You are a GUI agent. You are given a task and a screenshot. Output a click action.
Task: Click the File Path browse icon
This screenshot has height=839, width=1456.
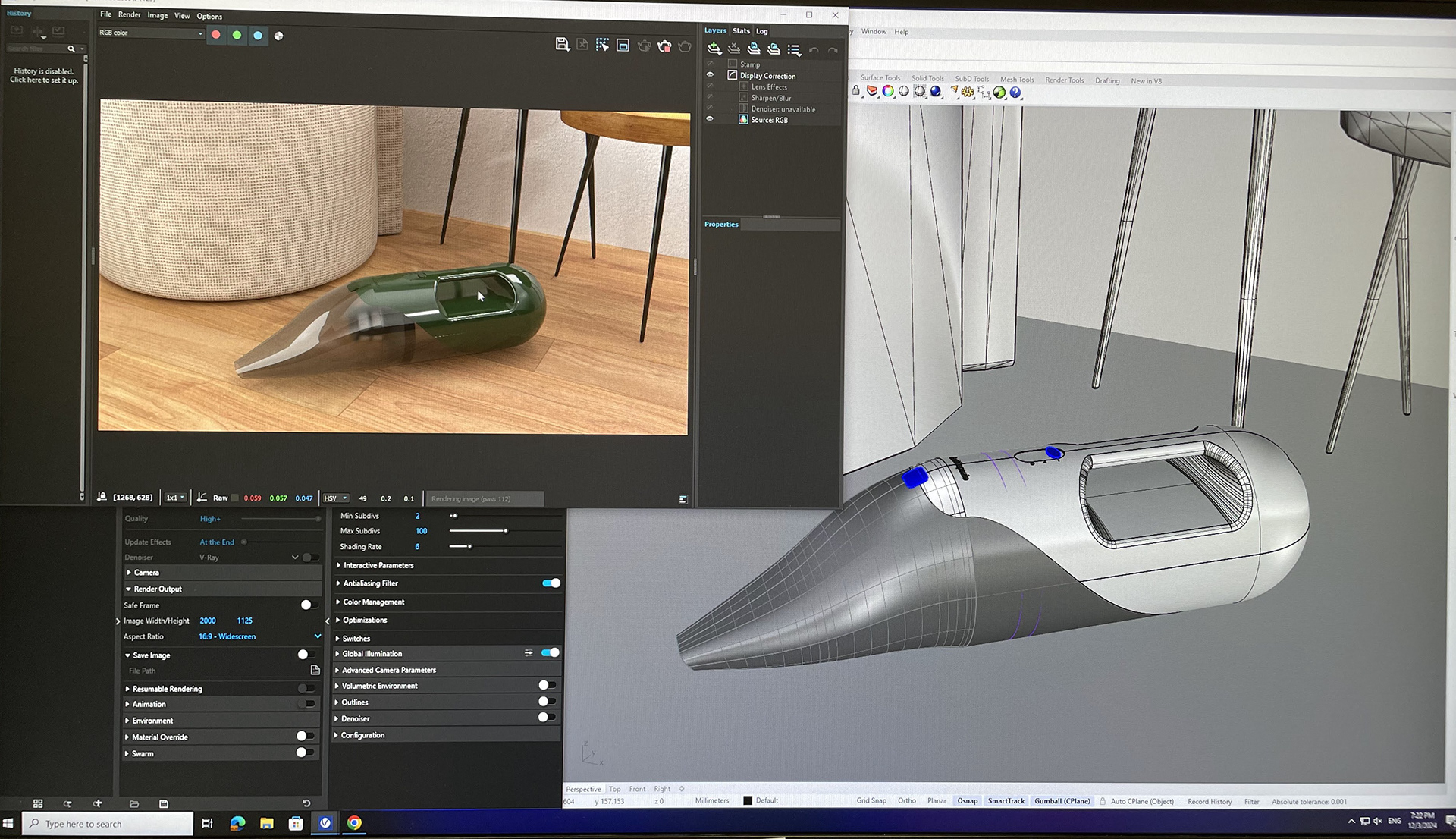pyautogui.click(x=315, y=671)
